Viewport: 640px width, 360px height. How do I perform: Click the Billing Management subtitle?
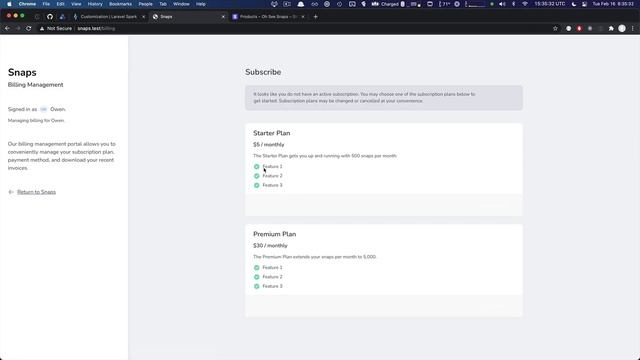pos(36,85)
